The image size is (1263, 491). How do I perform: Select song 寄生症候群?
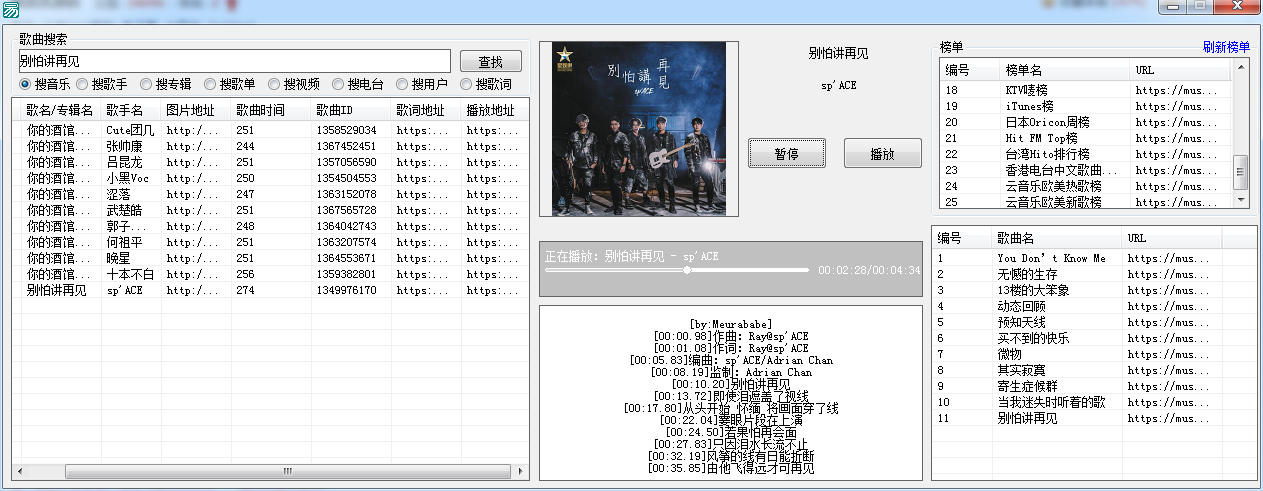coord(1094,386)
